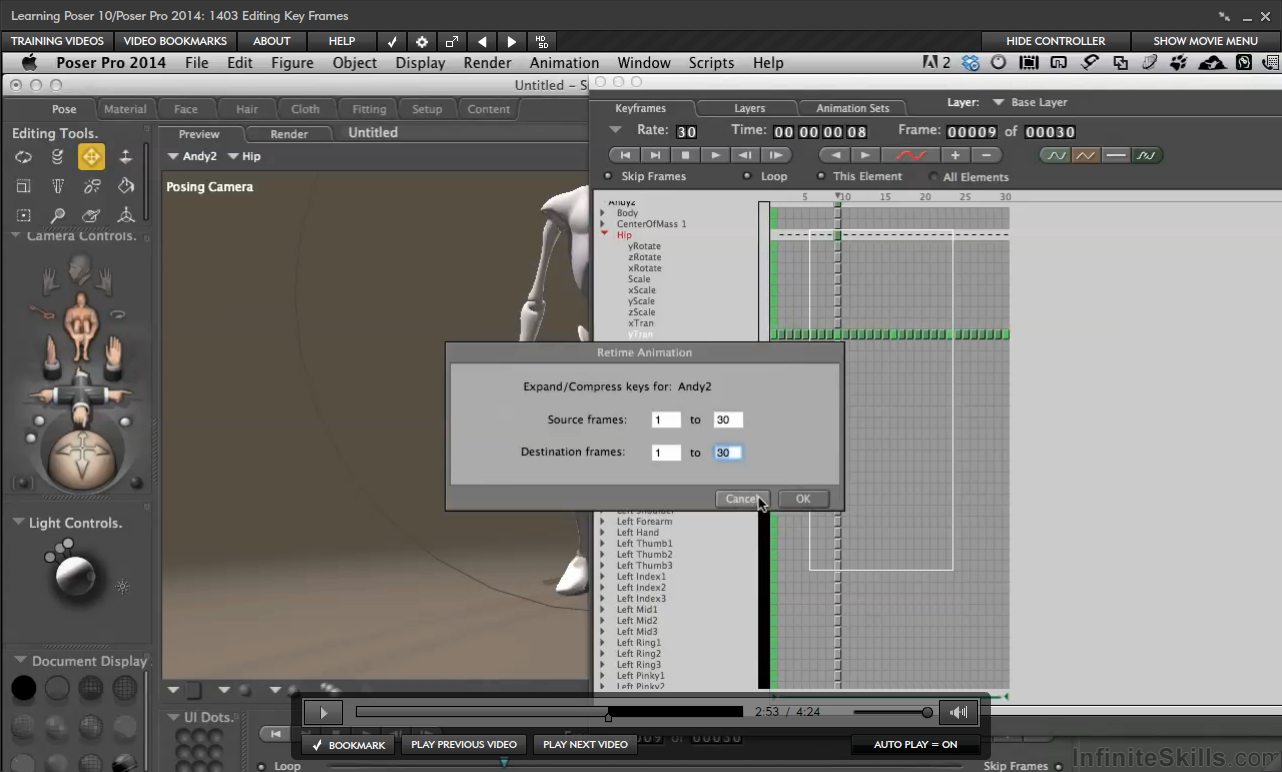1282x772 pixels.
Task: Click PLAY NEXT VIDEO button
Action: click(585, 744)
